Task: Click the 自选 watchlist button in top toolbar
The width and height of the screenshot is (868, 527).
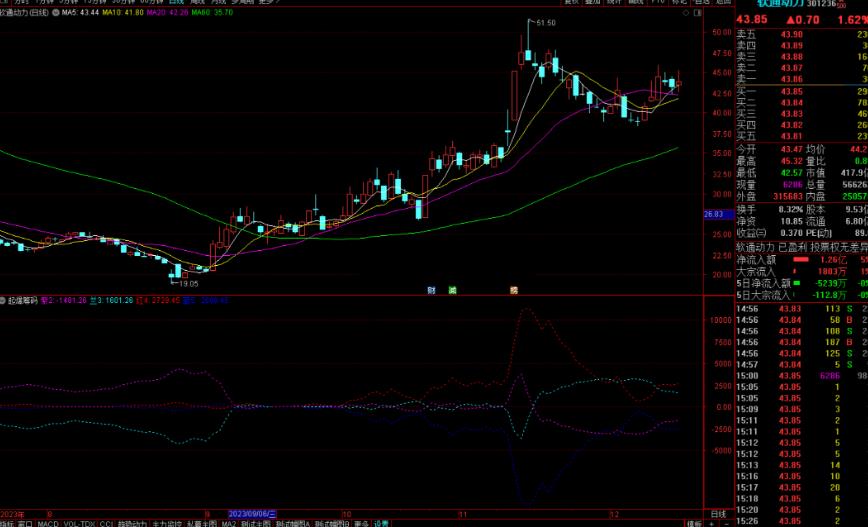Action: (x=701, y=2)
